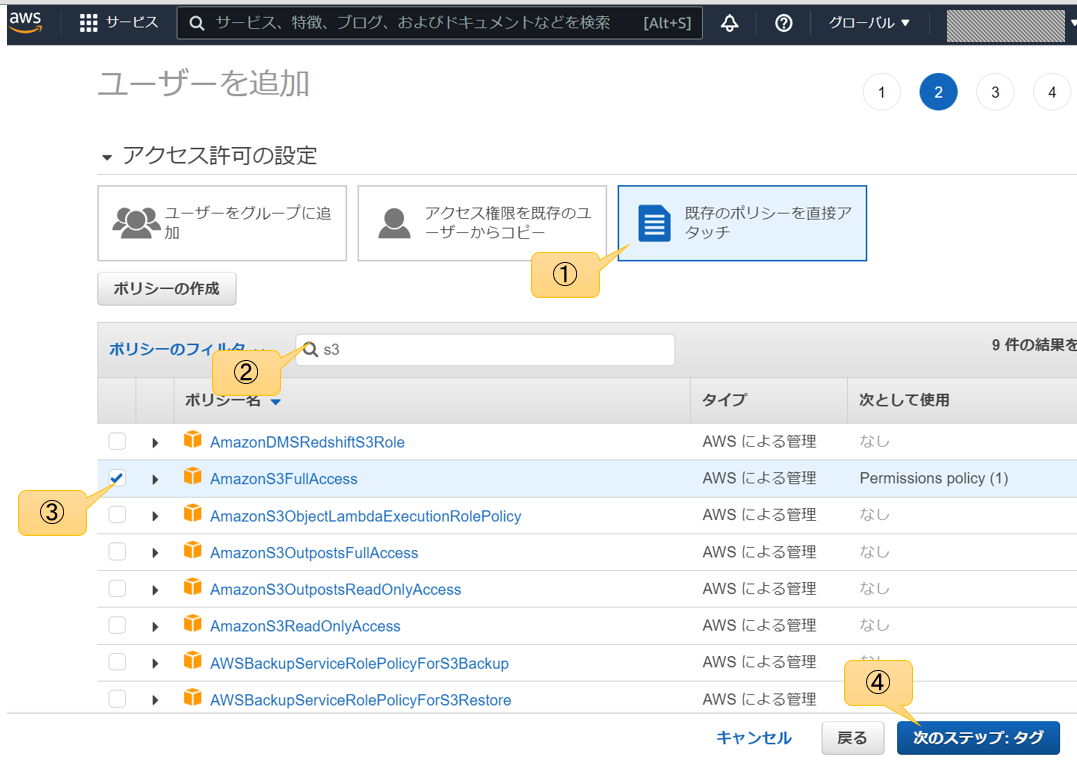Go to wizard step 4
The width and height of the screenshot is (1077, 760).
(x=1052, y=92)
